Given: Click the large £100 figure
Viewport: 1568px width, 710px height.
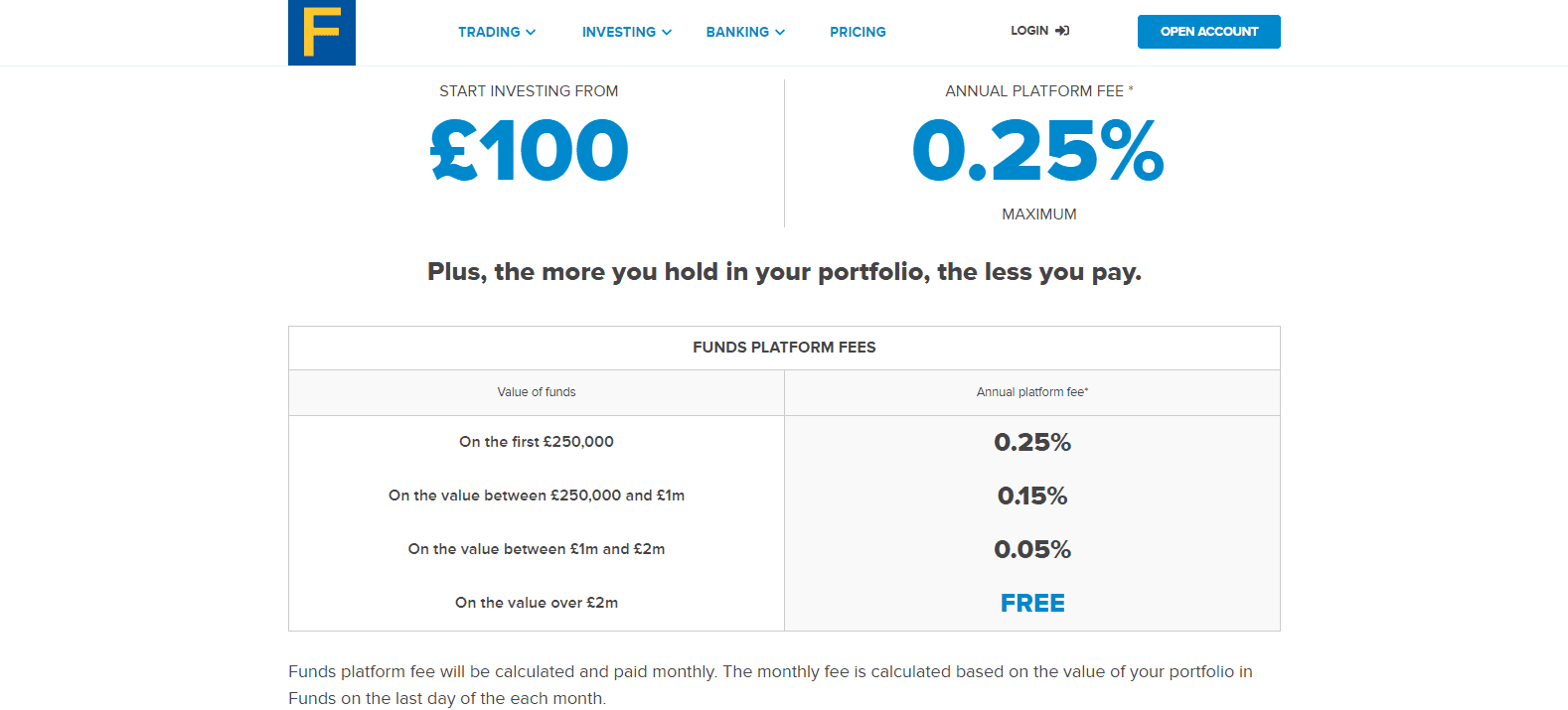Looking at the screenshot, I should pos(530,151).
